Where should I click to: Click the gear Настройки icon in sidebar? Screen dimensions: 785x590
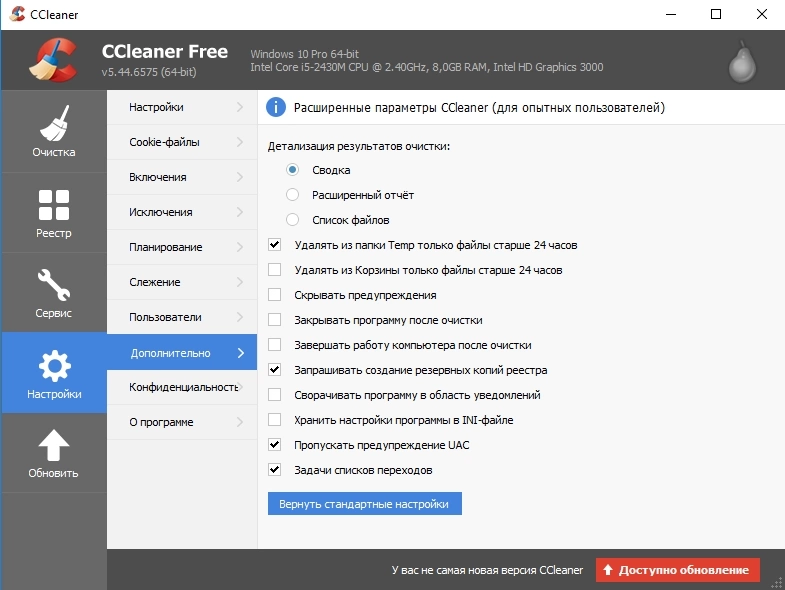coord(53,364)
